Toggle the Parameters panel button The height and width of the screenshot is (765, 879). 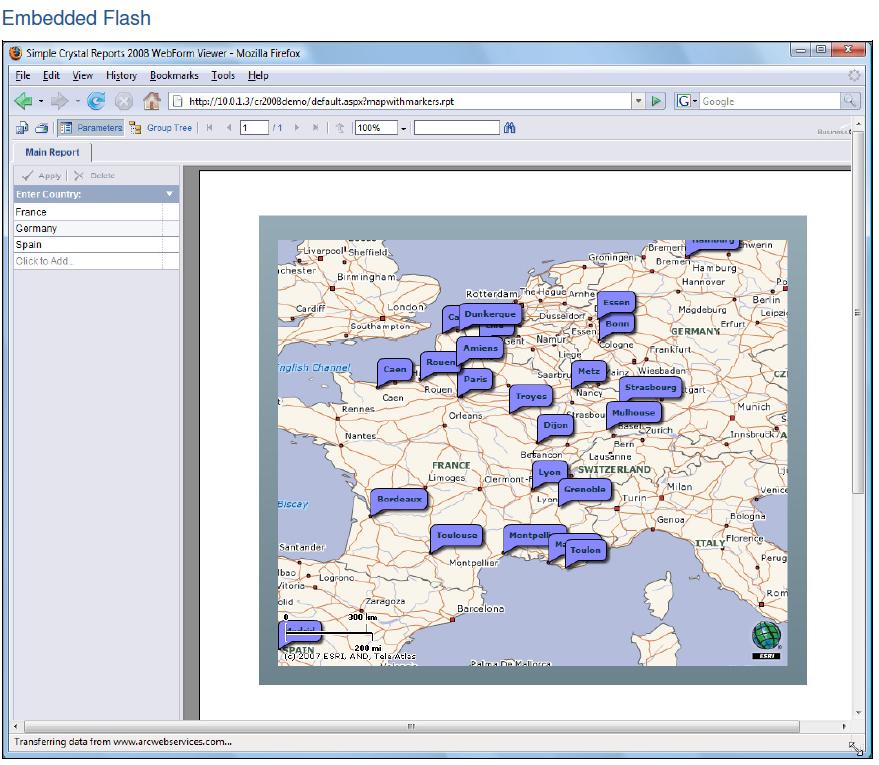pyautogui.click(x=91, y=128)
